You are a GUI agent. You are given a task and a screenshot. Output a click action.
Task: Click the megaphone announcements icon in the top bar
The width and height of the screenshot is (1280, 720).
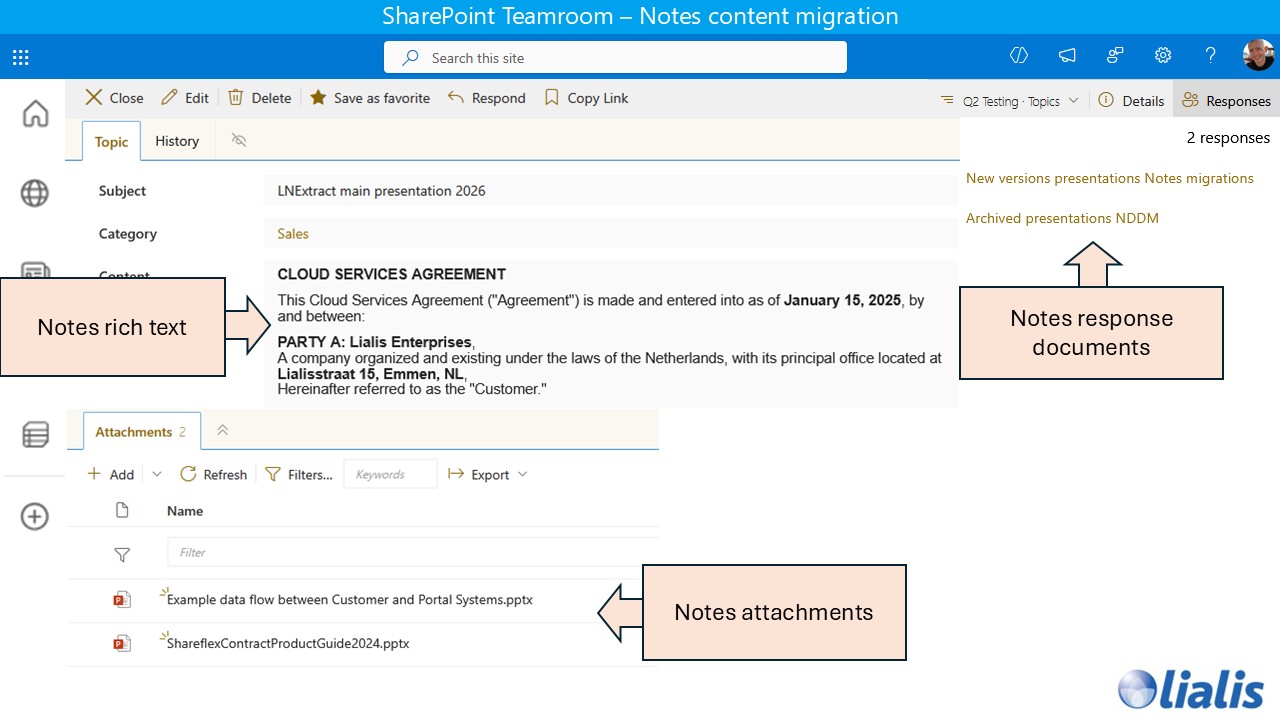tap(1067, 56)
